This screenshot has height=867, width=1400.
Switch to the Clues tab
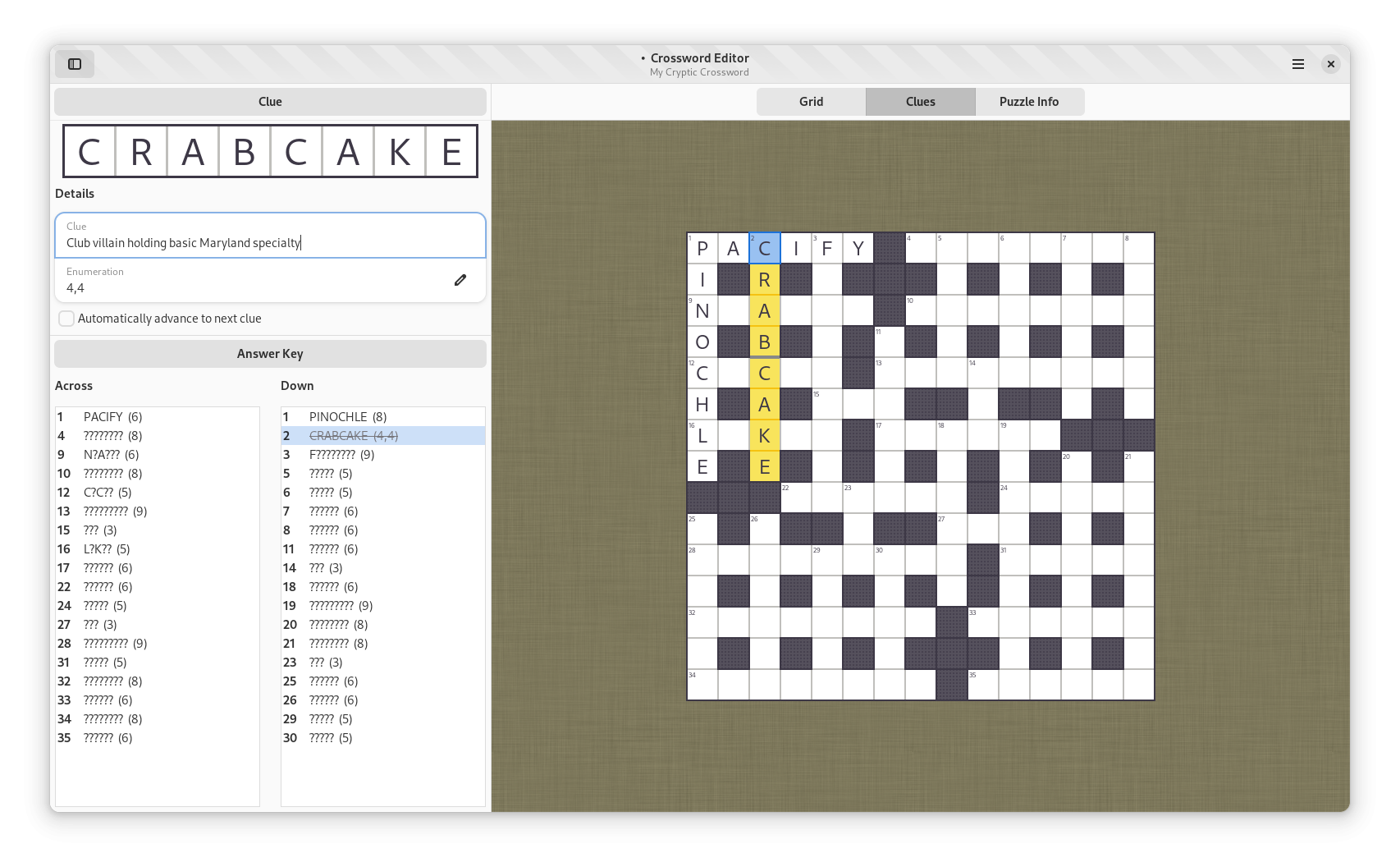tap(921, 102)
